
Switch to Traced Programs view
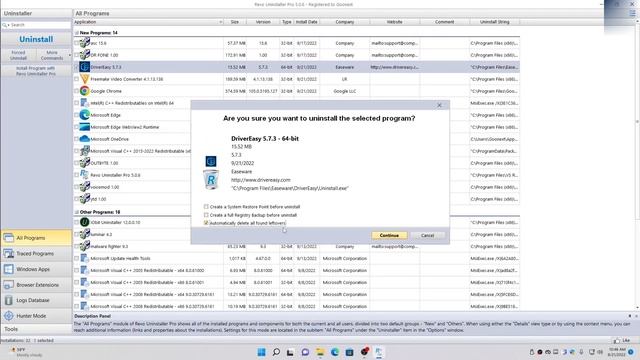click(36, 253)
